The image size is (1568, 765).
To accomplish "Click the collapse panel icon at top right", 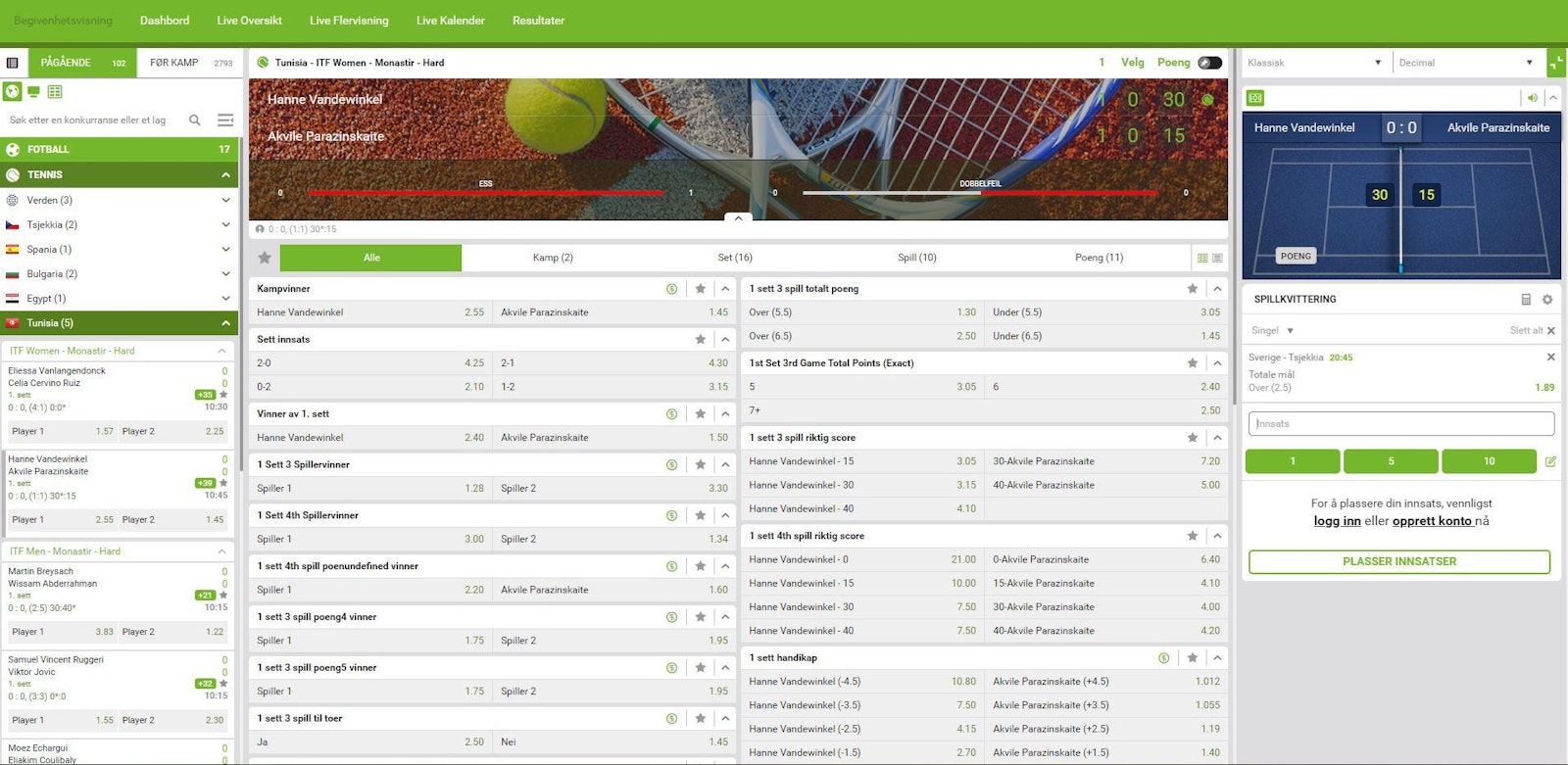I will tap(1556, 63).
